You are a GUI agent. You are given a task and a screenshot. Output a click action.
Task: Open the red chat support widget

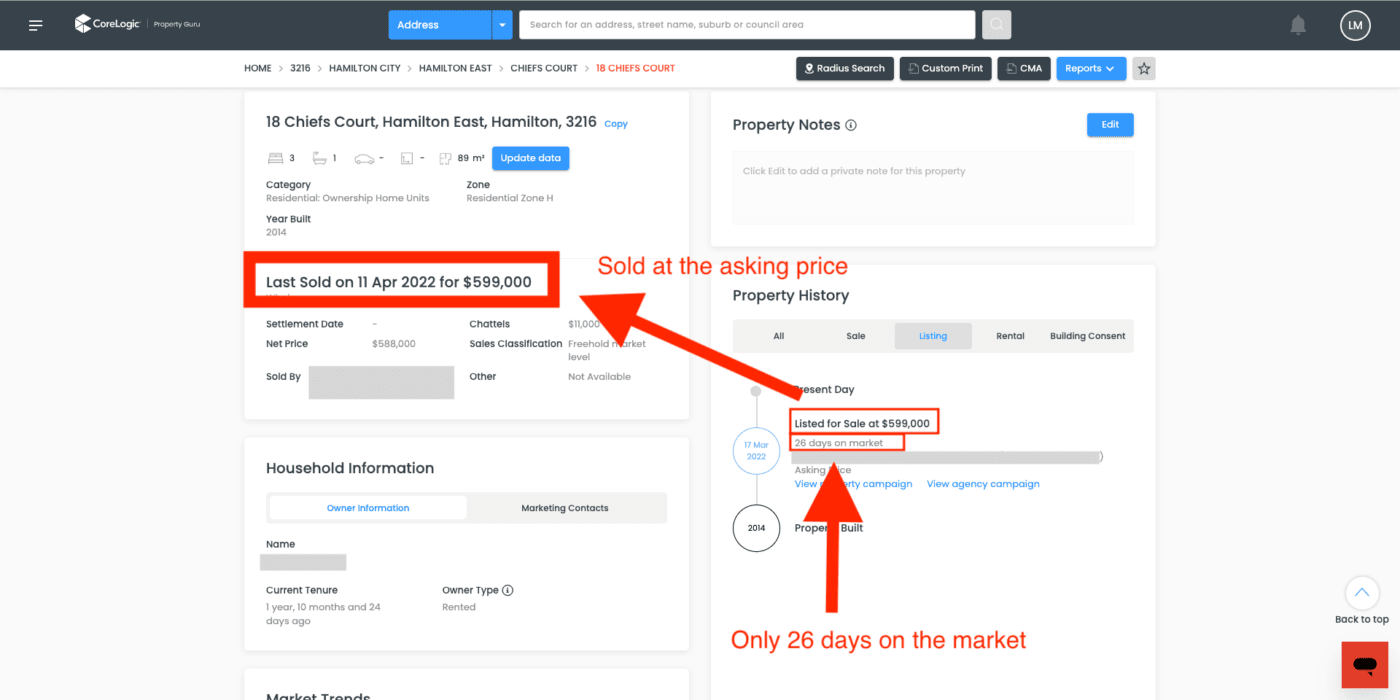[x=1364, y=665]
